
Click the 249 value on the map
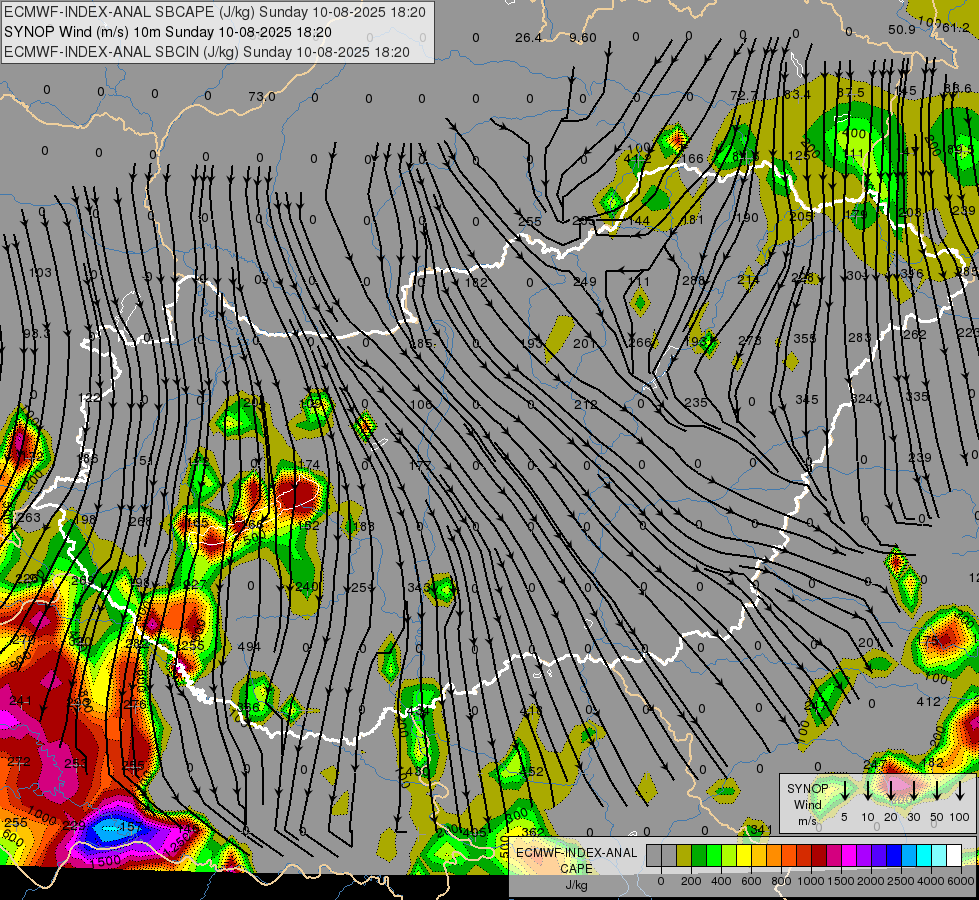click(585, 282)
